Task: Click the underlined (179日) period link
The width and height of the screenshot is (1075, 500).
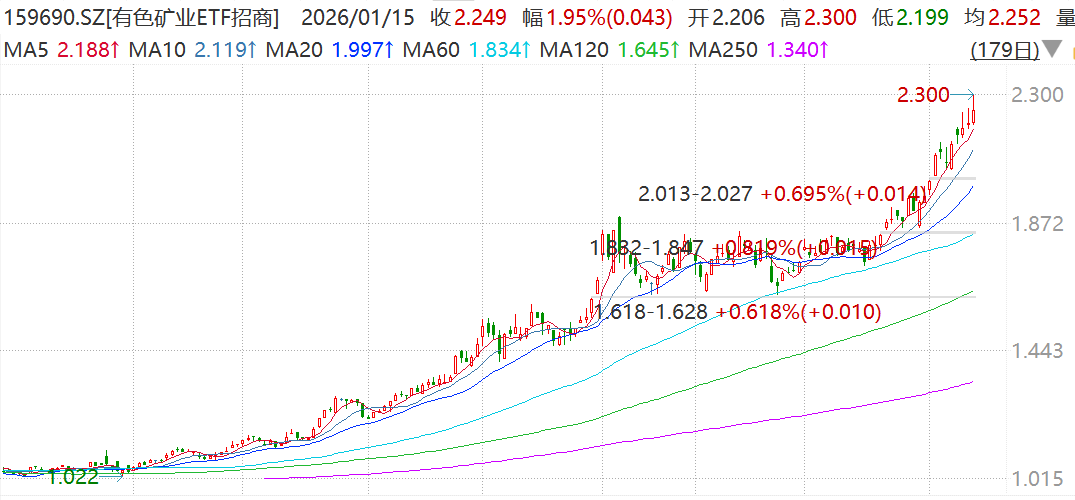Action: 1003,49
